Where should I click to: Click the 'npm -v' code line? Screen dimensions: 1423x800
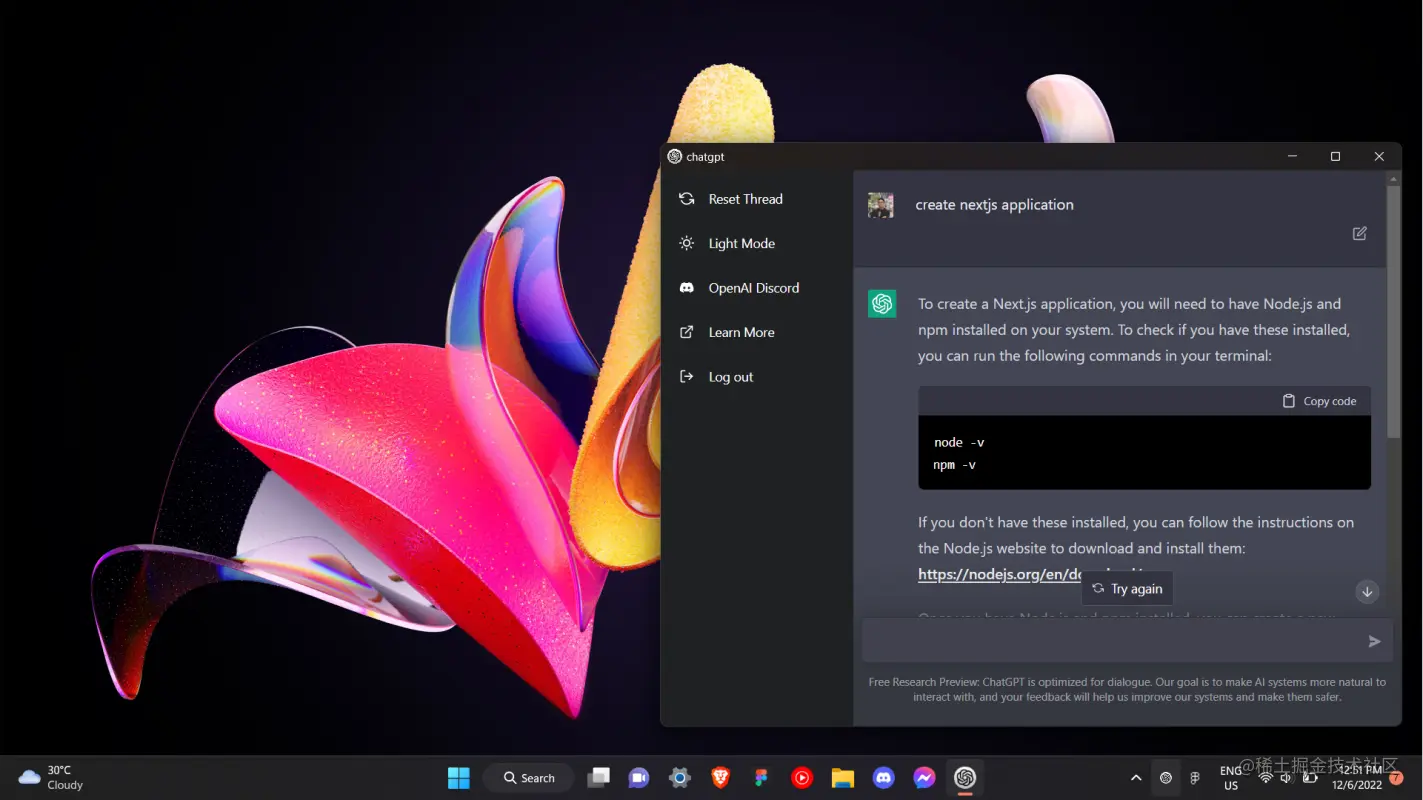pos(955,465)
